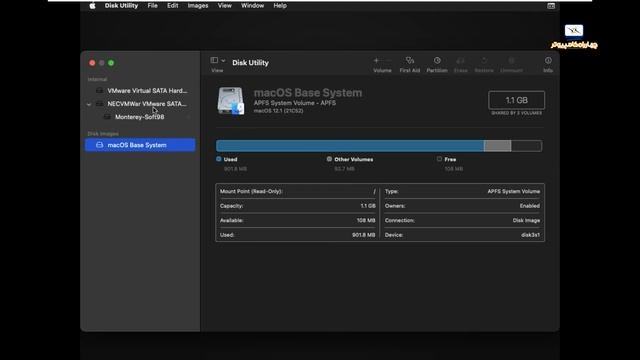
Task: Click the Free legend swatch
Action: click(x=439, y=159)
